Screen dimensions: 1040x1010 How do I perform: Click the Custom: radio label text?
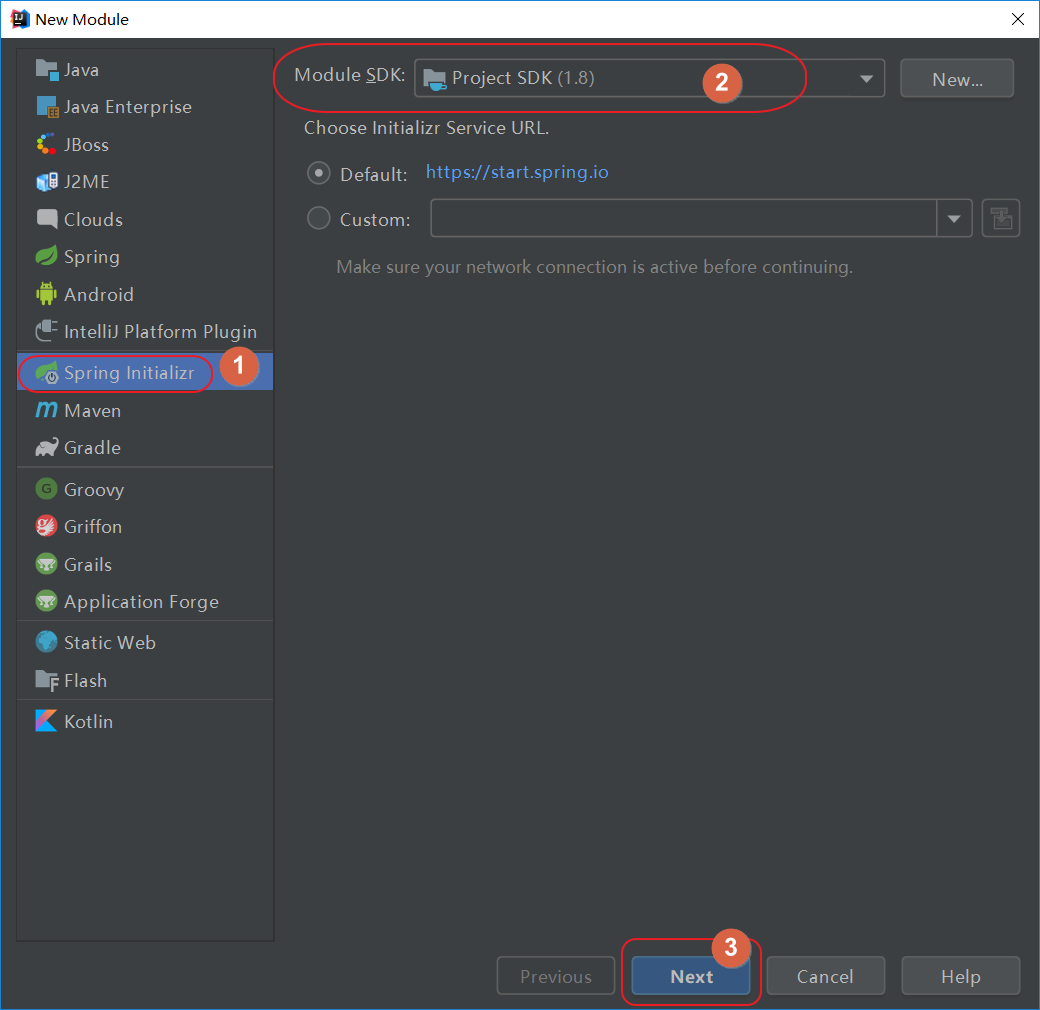pyautogui.click(x=375, y=220)
